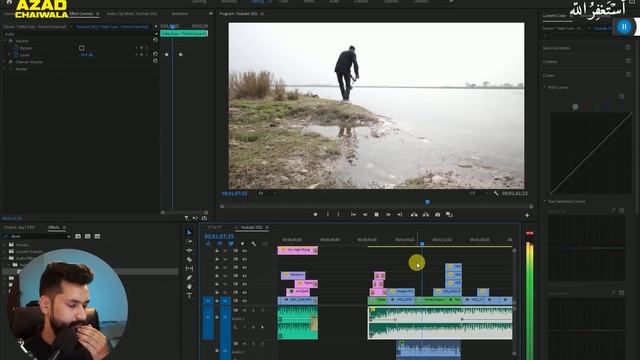Viewport: 640px width, 360px height.
Task: Open Project panel tab
Action: 20,227
